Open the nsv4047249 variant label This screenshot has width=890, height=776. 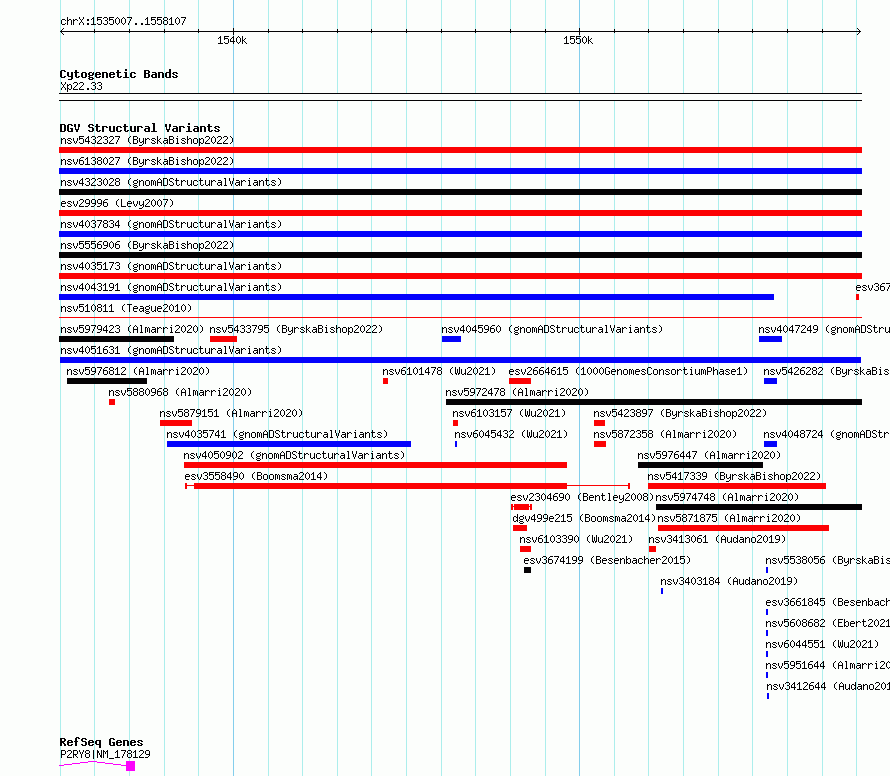tap(824, 329)
